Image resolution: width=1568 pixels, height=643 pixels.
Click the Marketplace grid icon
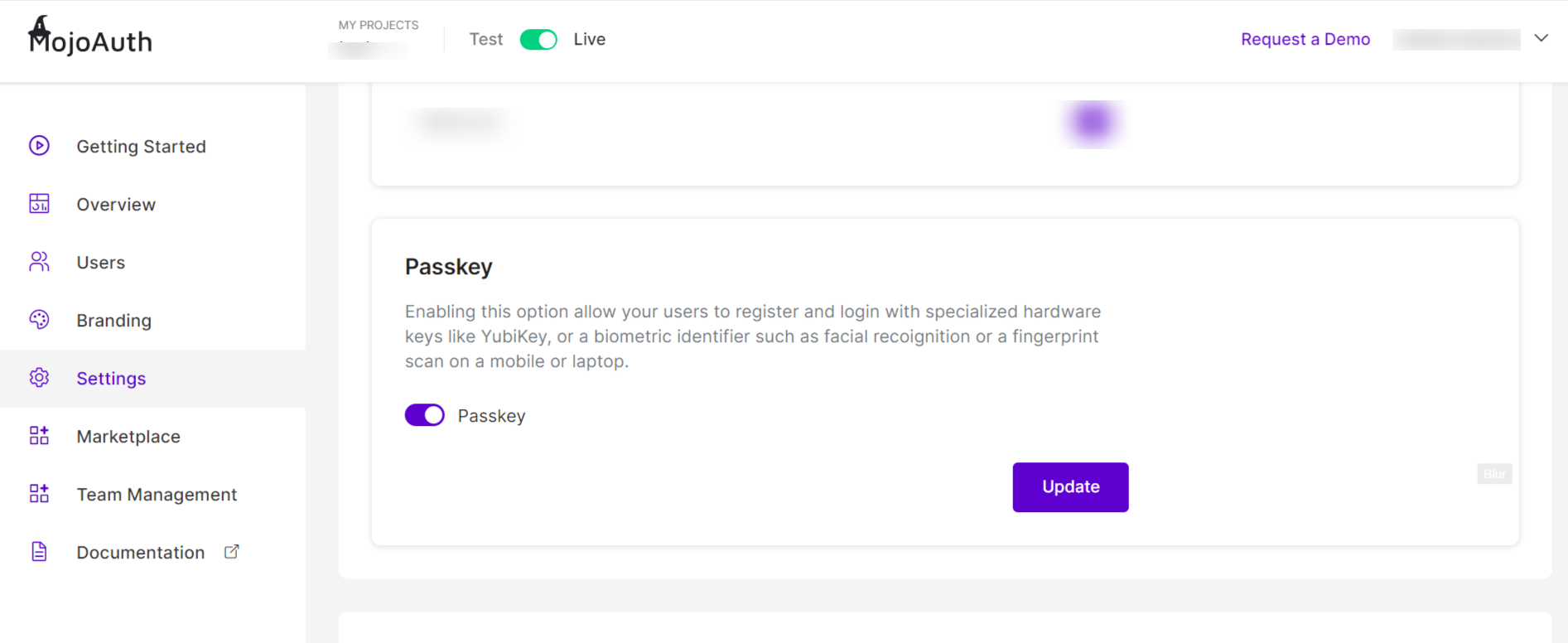pyautogui.click(x=39, y=436)
